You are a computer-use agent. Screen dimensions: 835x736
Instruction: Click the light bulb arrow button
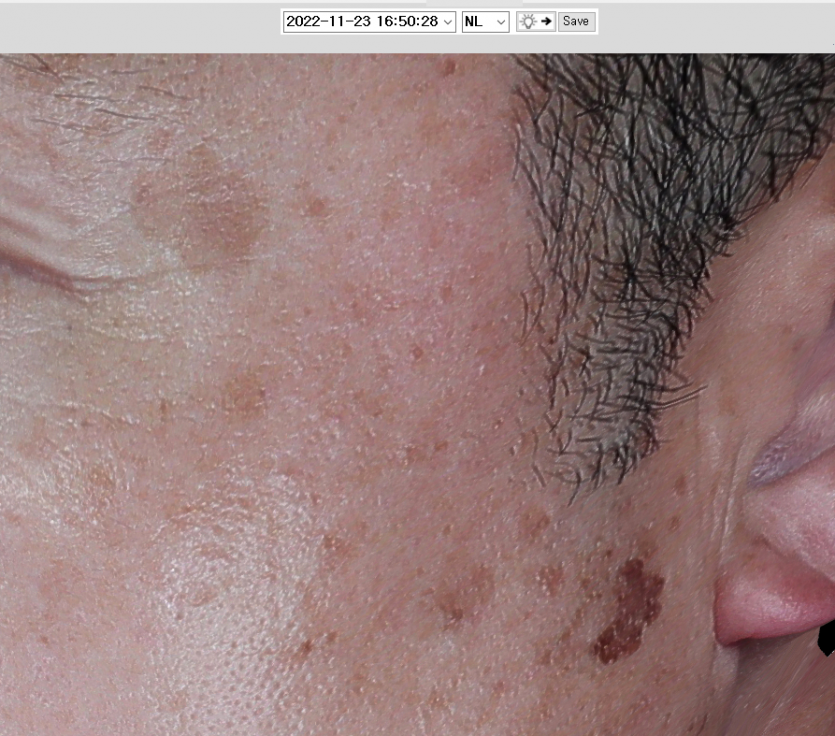pyautogui.click(x=536, y=22)
